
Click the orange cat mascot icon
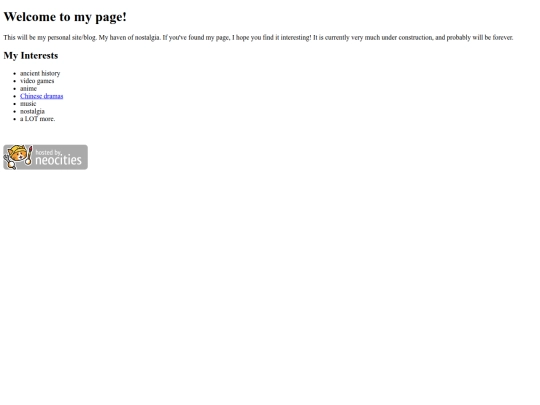17,155
